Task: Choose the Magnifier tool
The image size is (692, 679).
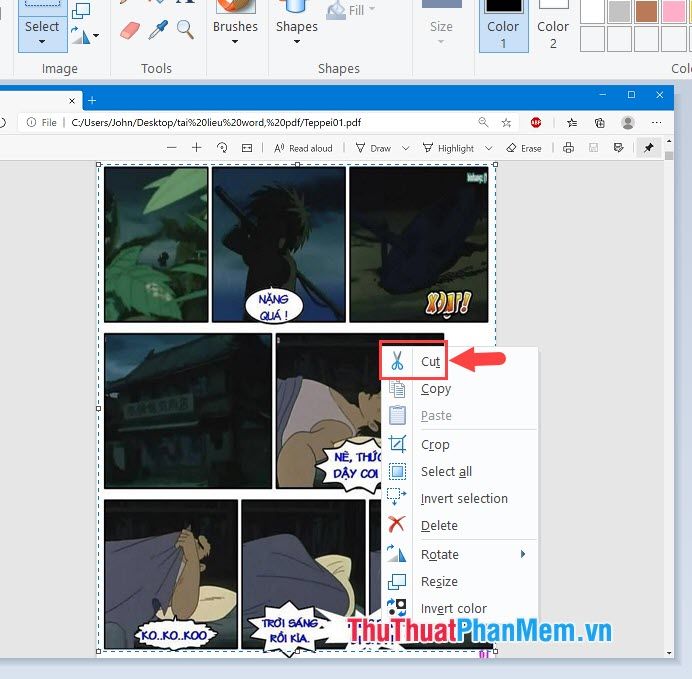Action: click(x=185, y=30)
